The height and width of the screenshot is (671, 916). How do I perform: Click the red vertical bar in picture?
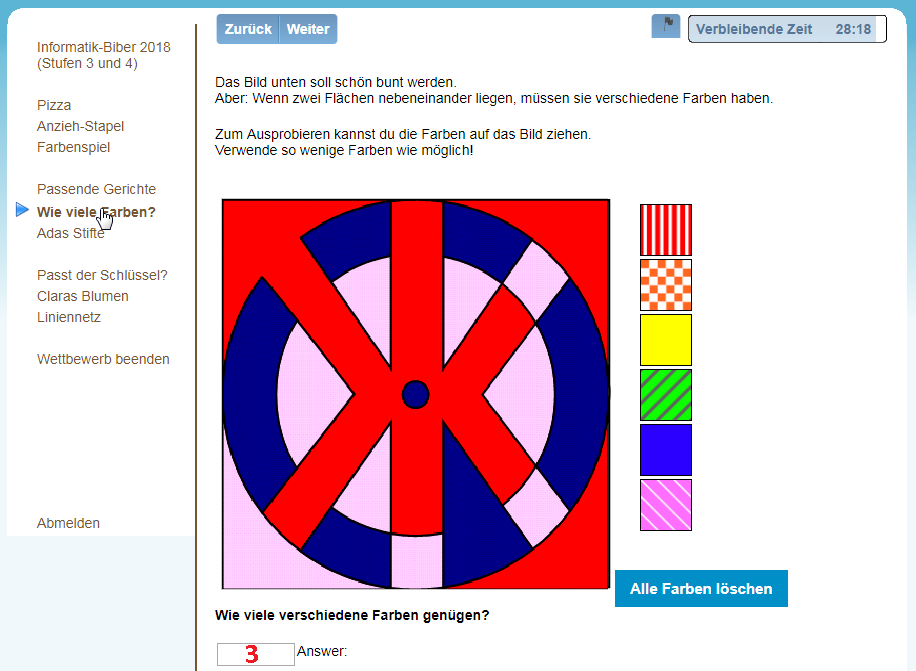pyautogui.click(x=417, y=292)
